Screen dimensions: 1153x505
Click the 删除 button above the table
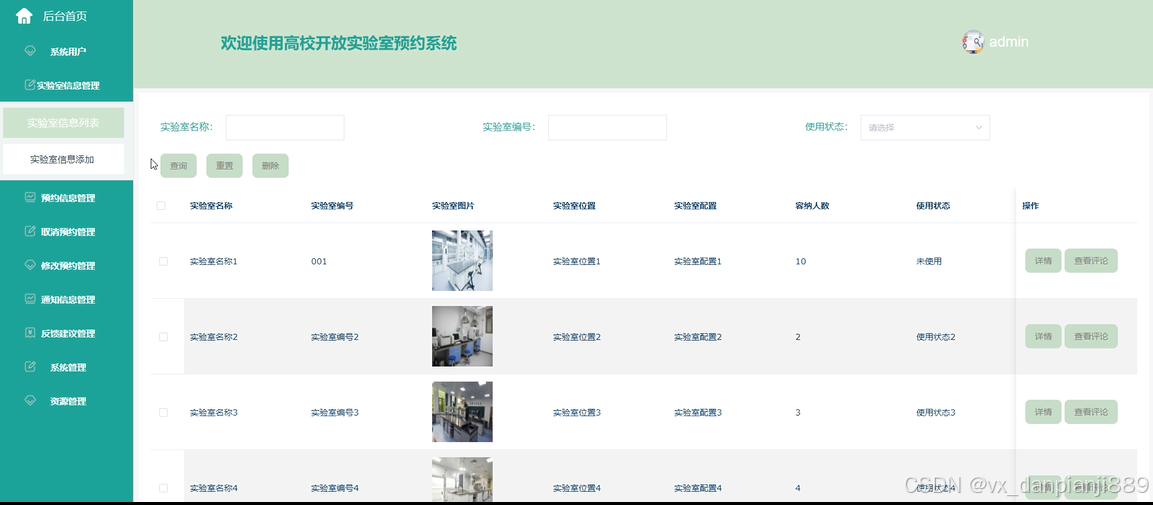point(270,166)
